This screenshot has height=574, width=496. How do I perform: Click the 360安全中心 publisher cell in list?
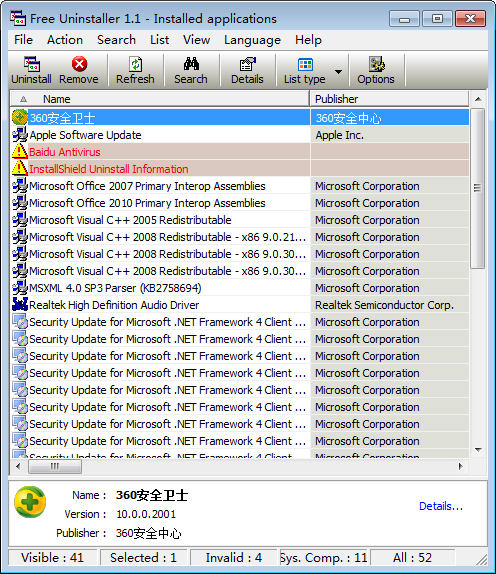click(x=389, y=118)
